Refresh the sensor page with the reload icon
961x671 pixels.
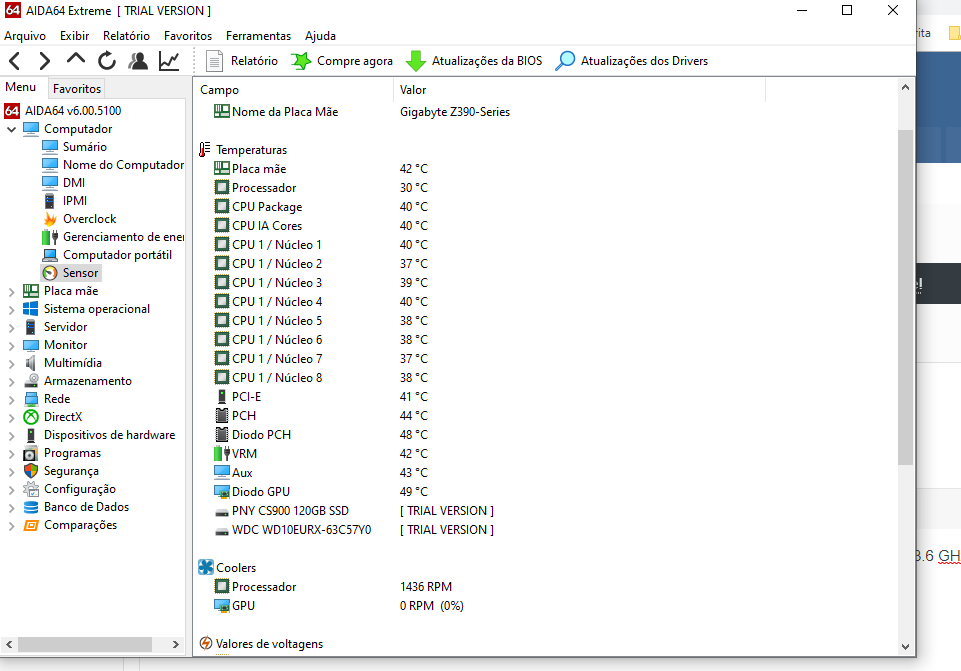pyautogui.click(x=107, y=61)
